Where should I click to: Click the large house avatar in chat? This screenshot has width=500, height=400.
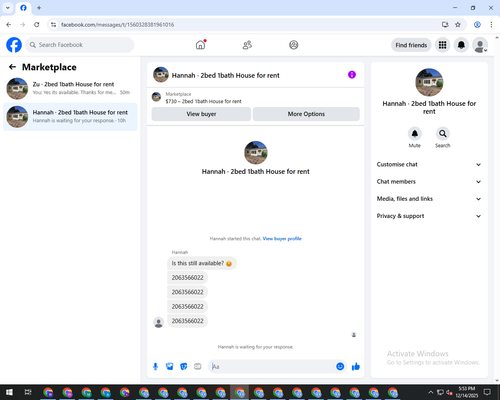(x=256, y=152)
